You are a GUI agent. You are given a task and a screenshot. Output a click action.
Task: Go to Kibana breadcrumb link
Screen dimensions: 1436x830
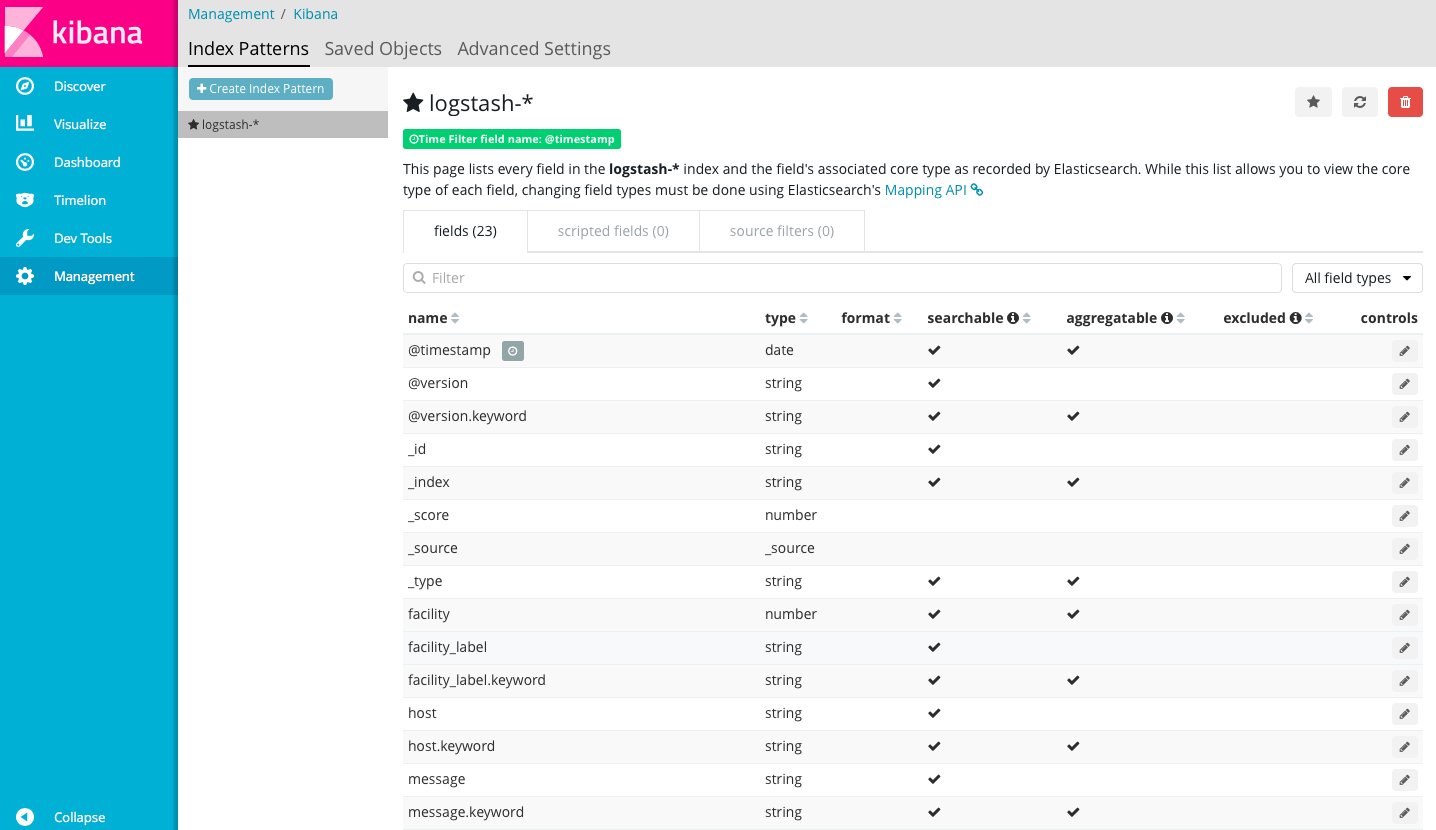pyautogui.click(x=315, y=14)
